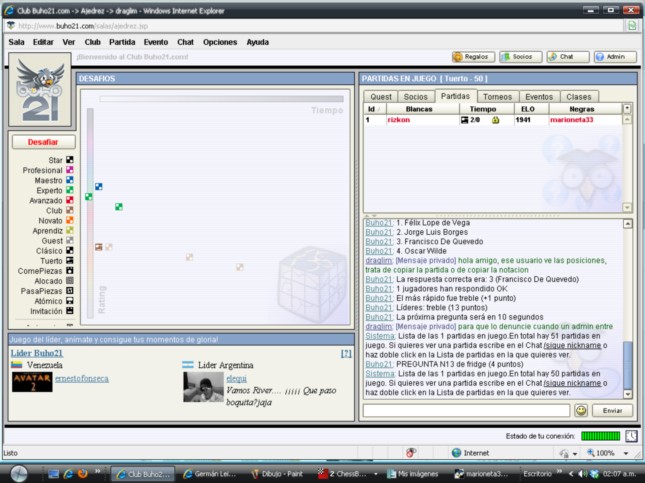Viewport: 645px width, 483px height.
Task: Open the Dibujo - Paint taskbar item
Action: point(278,474)
